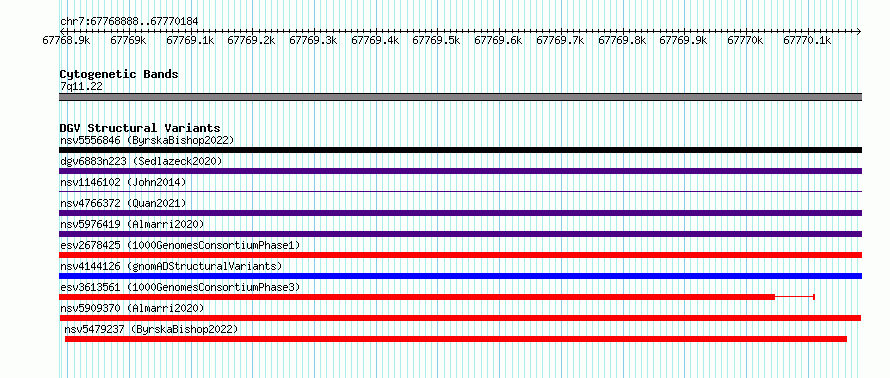Click the purple nsv4766372 variant bar
The height and width of the screenshot is (378, 890).
[x=460, y=213]
